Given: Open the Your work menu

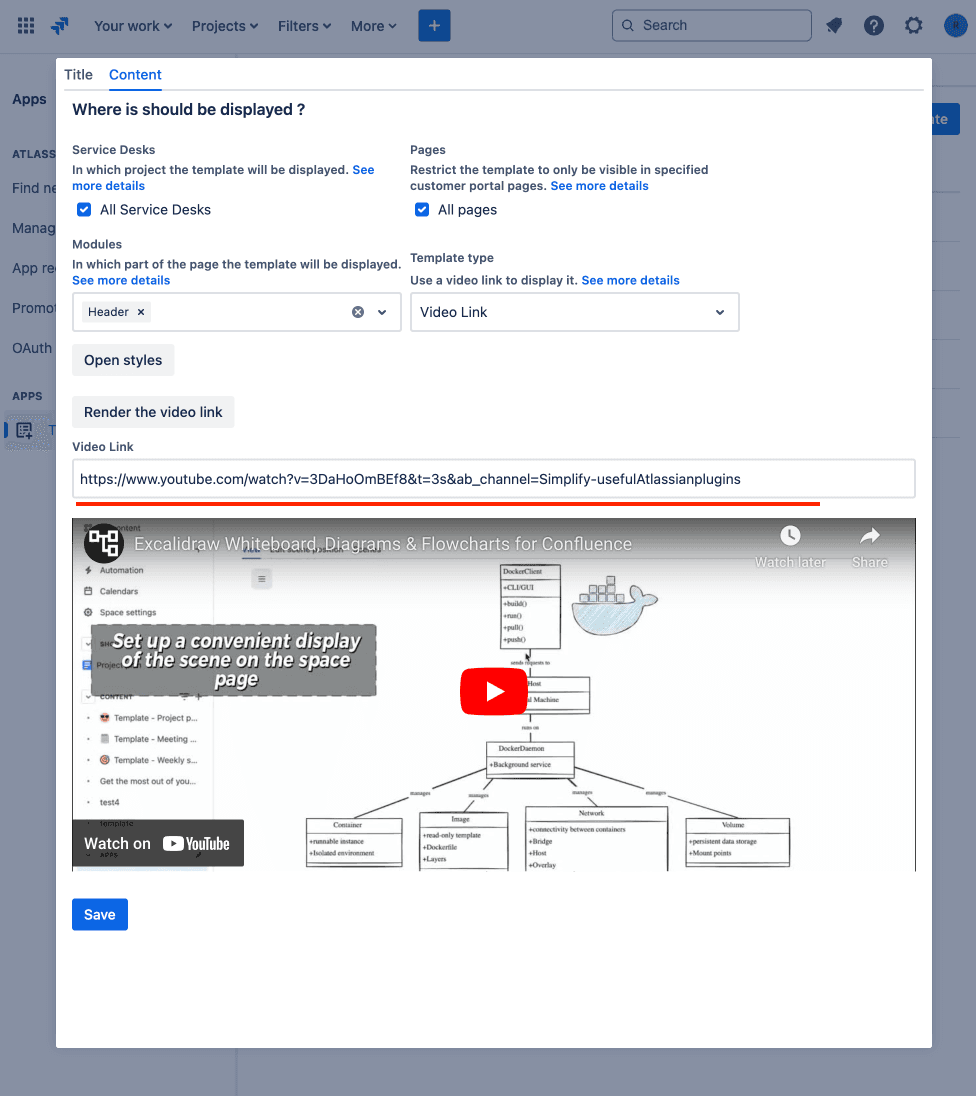Looking at the screenshot, I should [133, 26].
